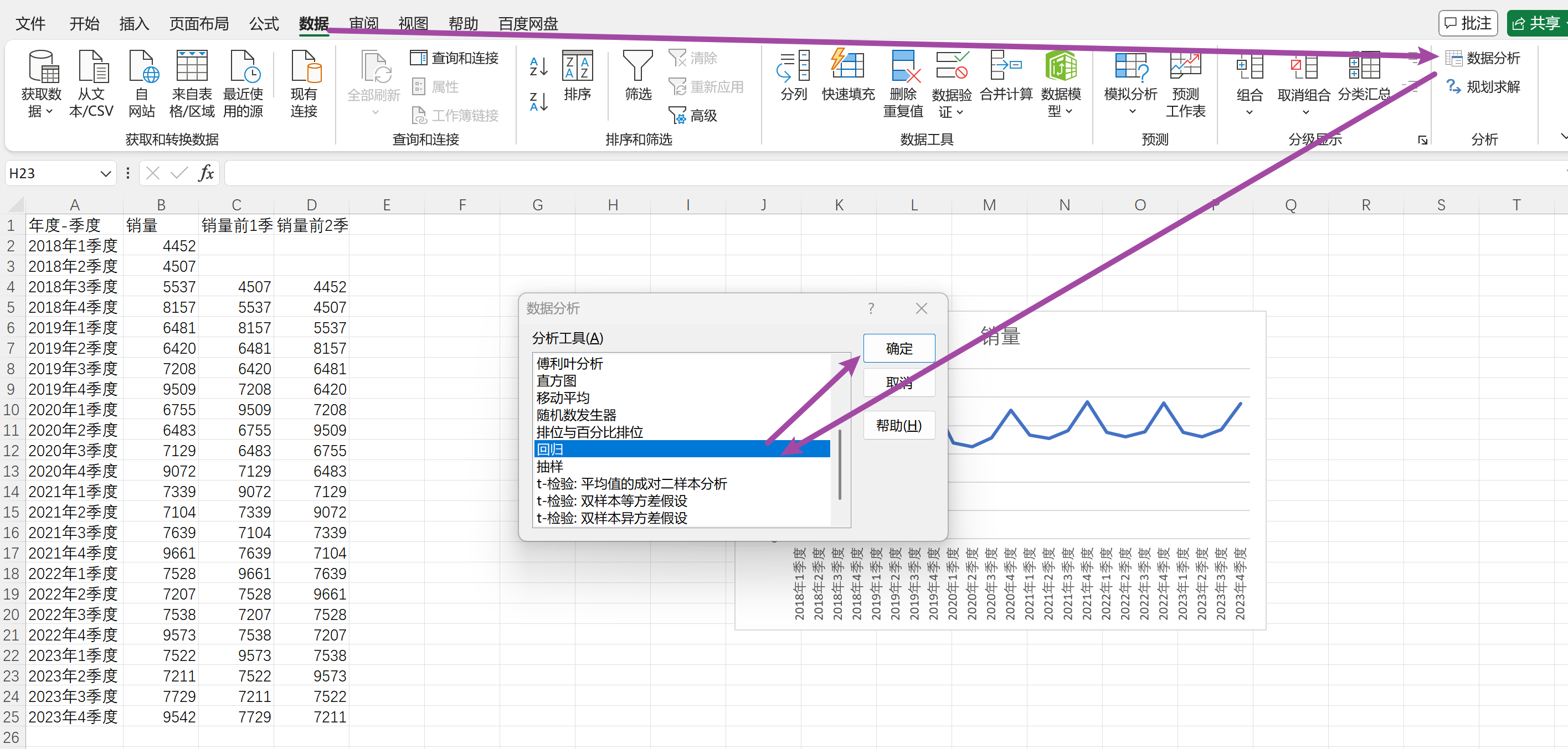
Task: Expand Get Data (获取数据) dropdown
Action: point(49,111)
